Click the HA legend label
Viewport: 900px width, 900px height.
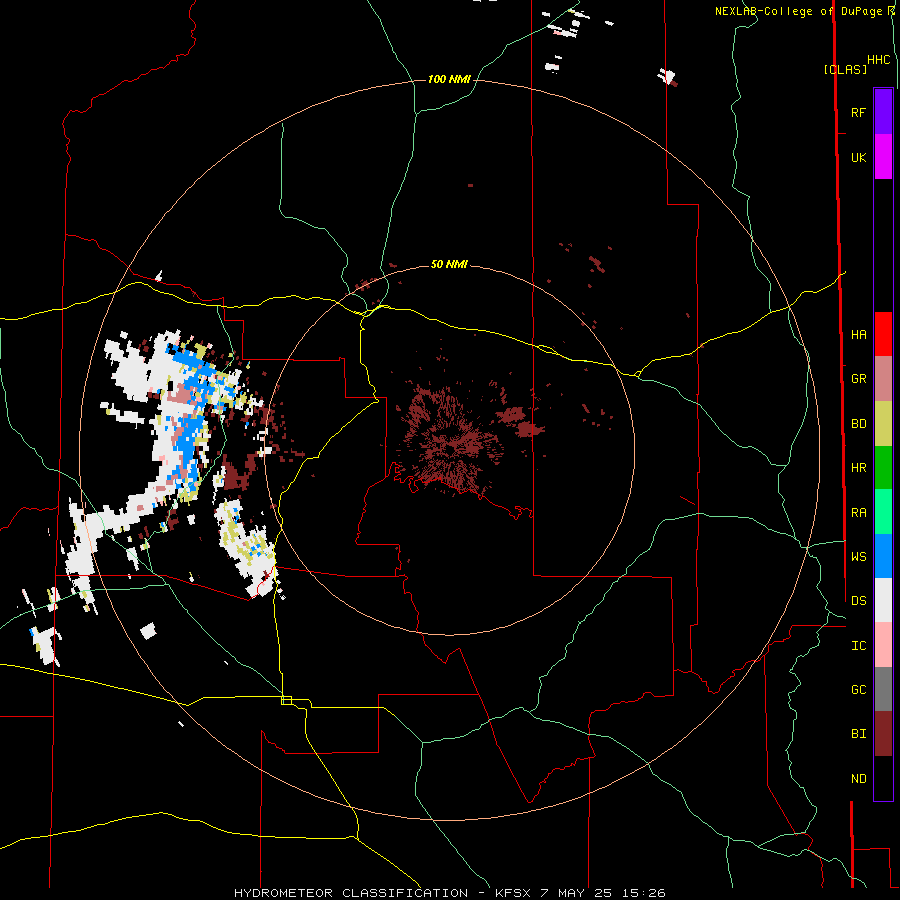click(858, 335)
